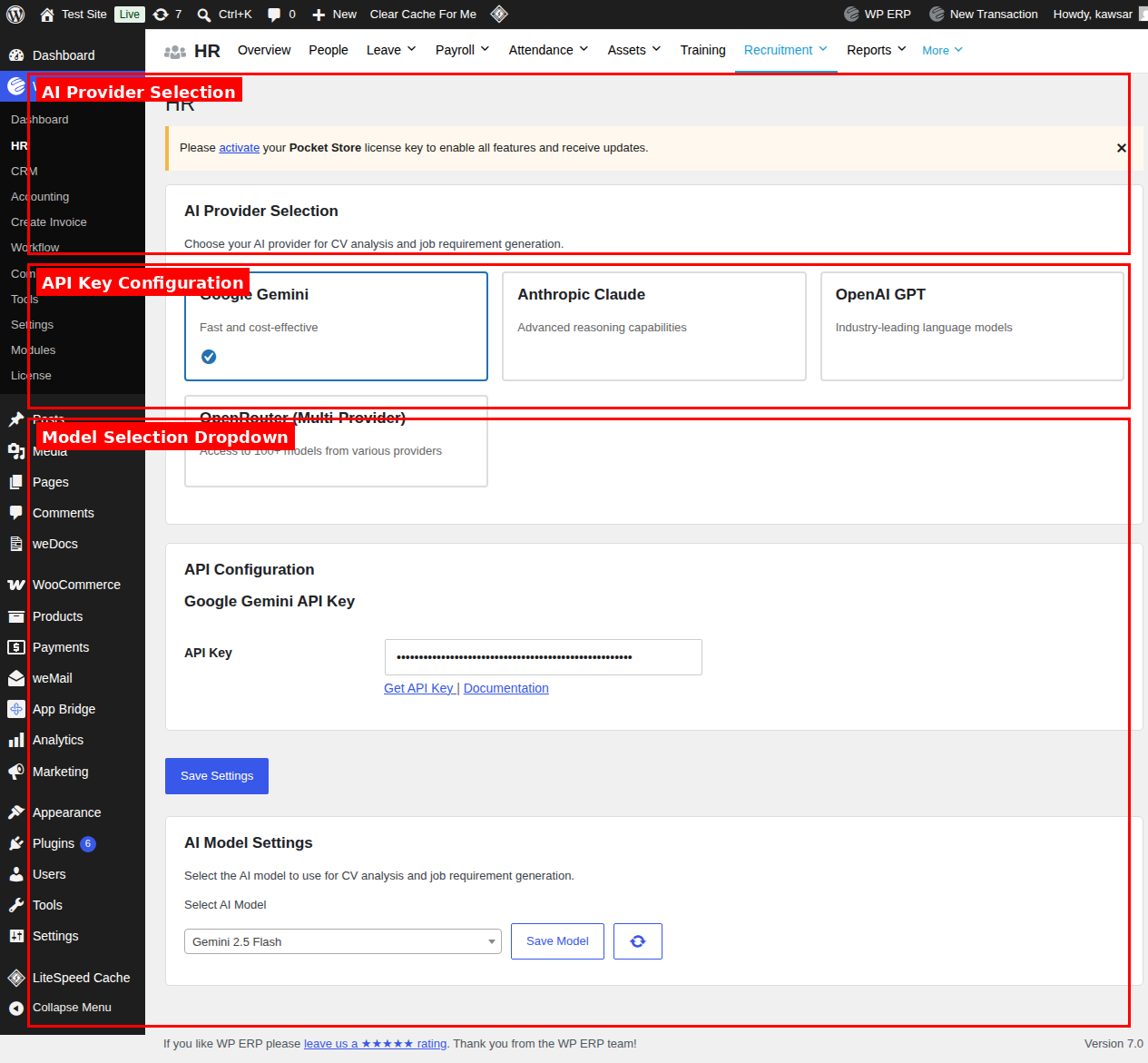Open the Documentation link
This screenshot has width=1148, height=1063.
pos(506,688)
